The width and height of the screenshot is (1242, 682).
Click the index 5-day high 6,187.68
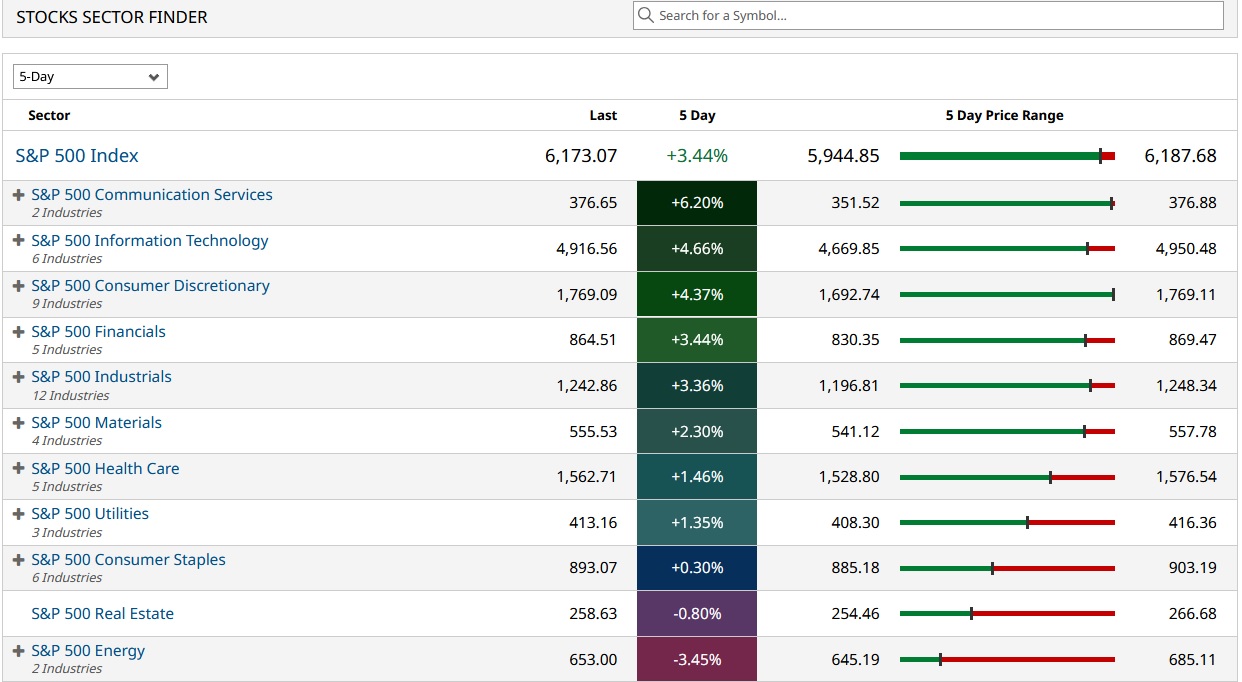[1180, 156]
